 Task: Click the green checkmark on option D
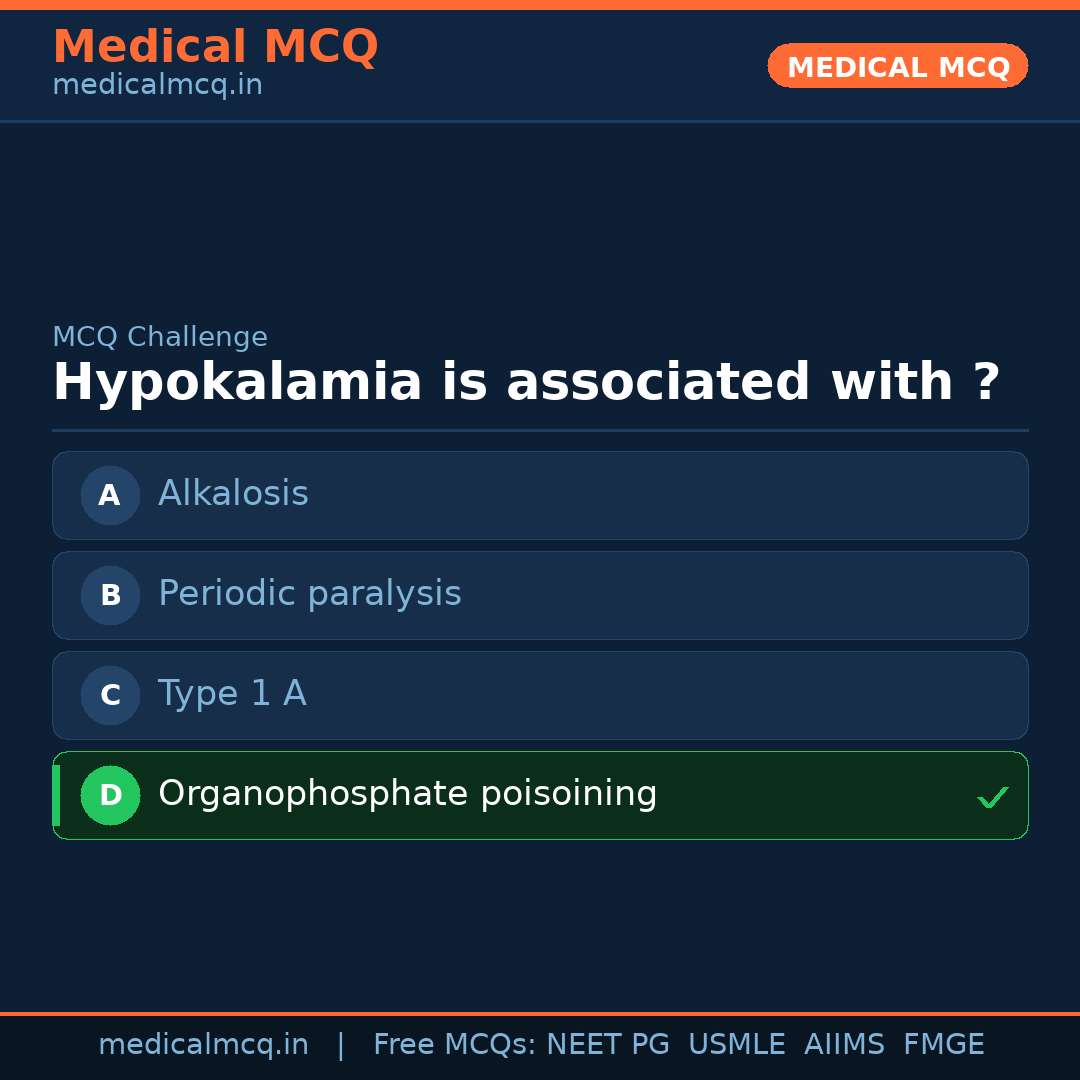pyautogui.click(x=992, y=797)
